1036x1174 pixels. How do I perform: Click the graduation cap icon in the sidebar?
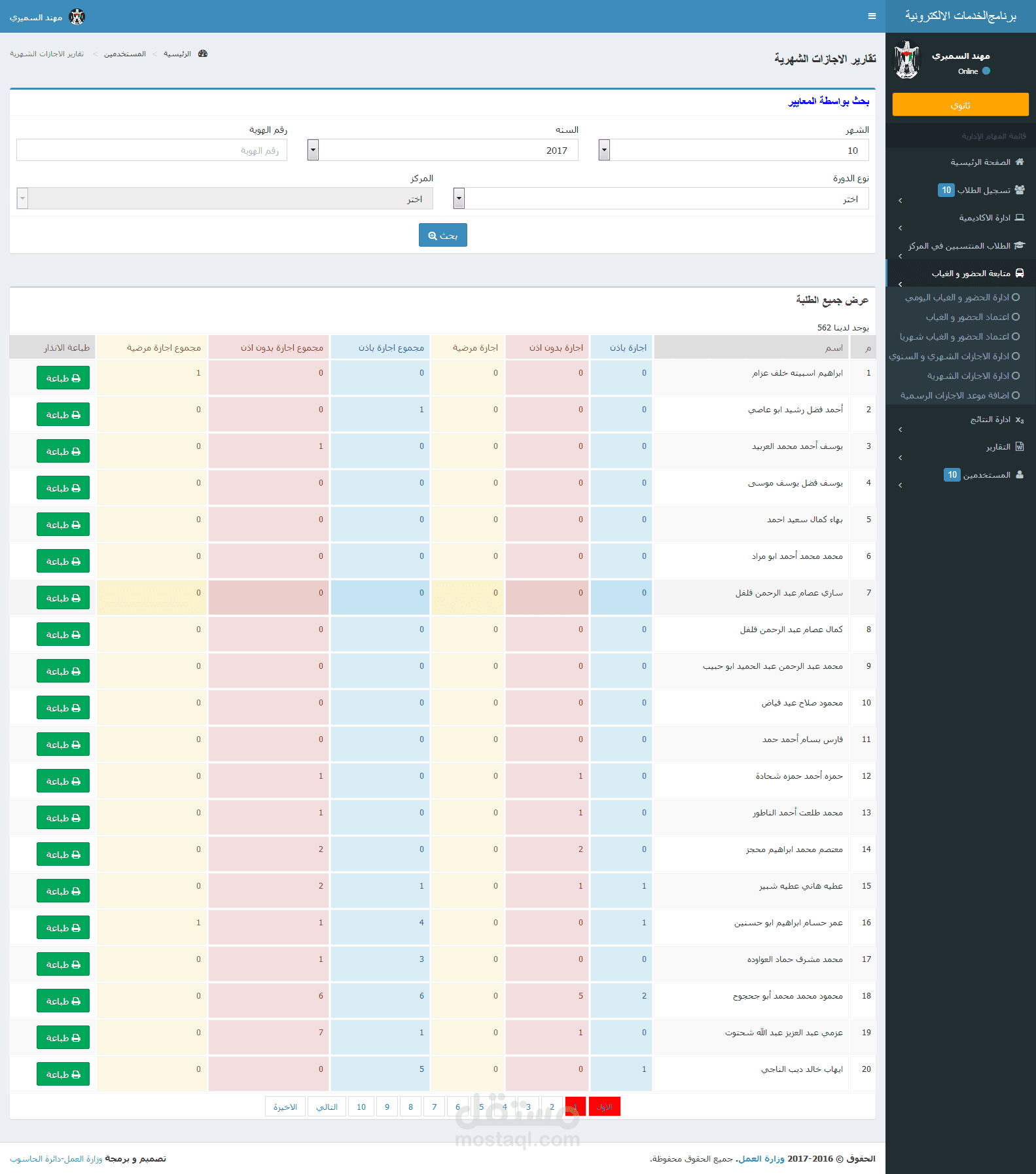coord(1020,245)
